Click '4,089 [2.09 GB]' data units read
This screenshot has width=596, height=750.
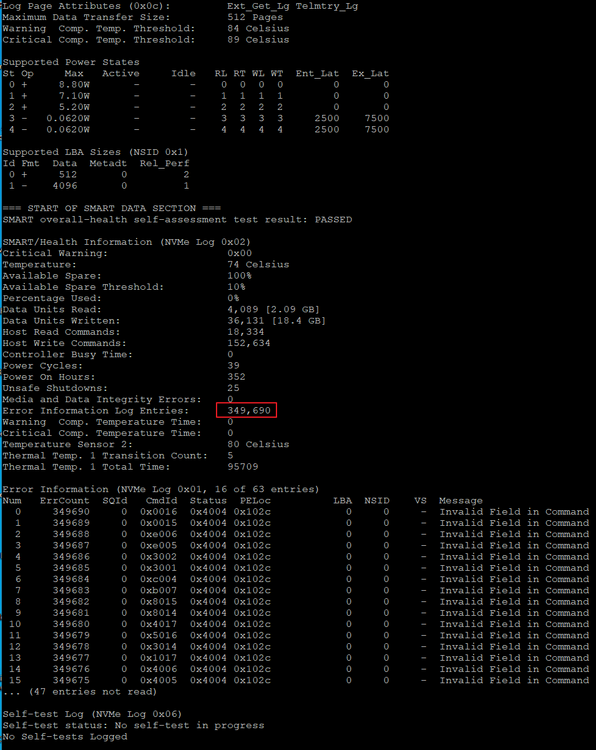273,309
